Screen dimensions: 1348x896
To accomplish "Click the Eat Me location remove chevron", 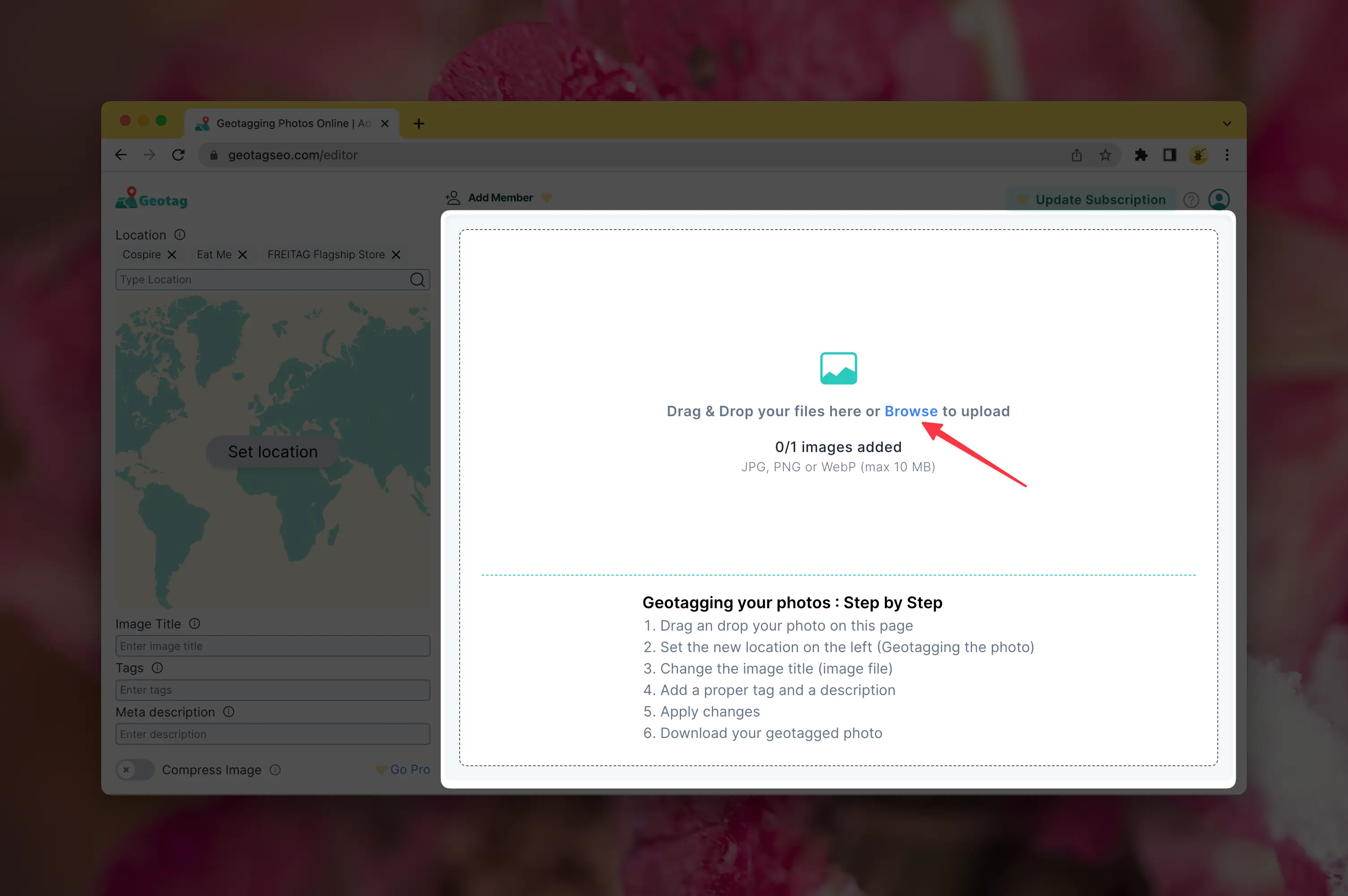I will point(243,254).
